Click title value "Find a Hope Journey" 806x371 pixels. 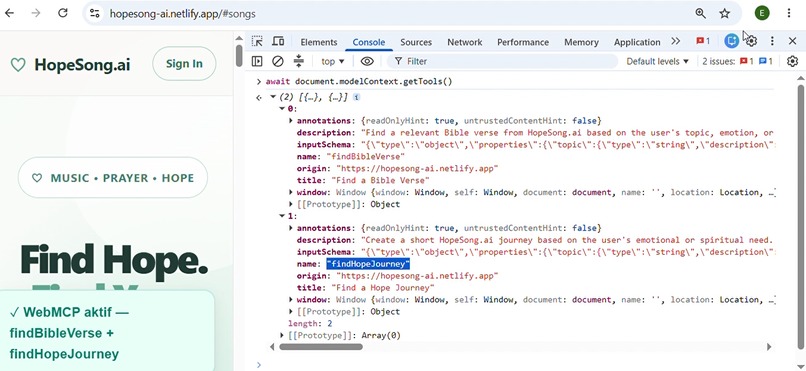click(382, 288)
